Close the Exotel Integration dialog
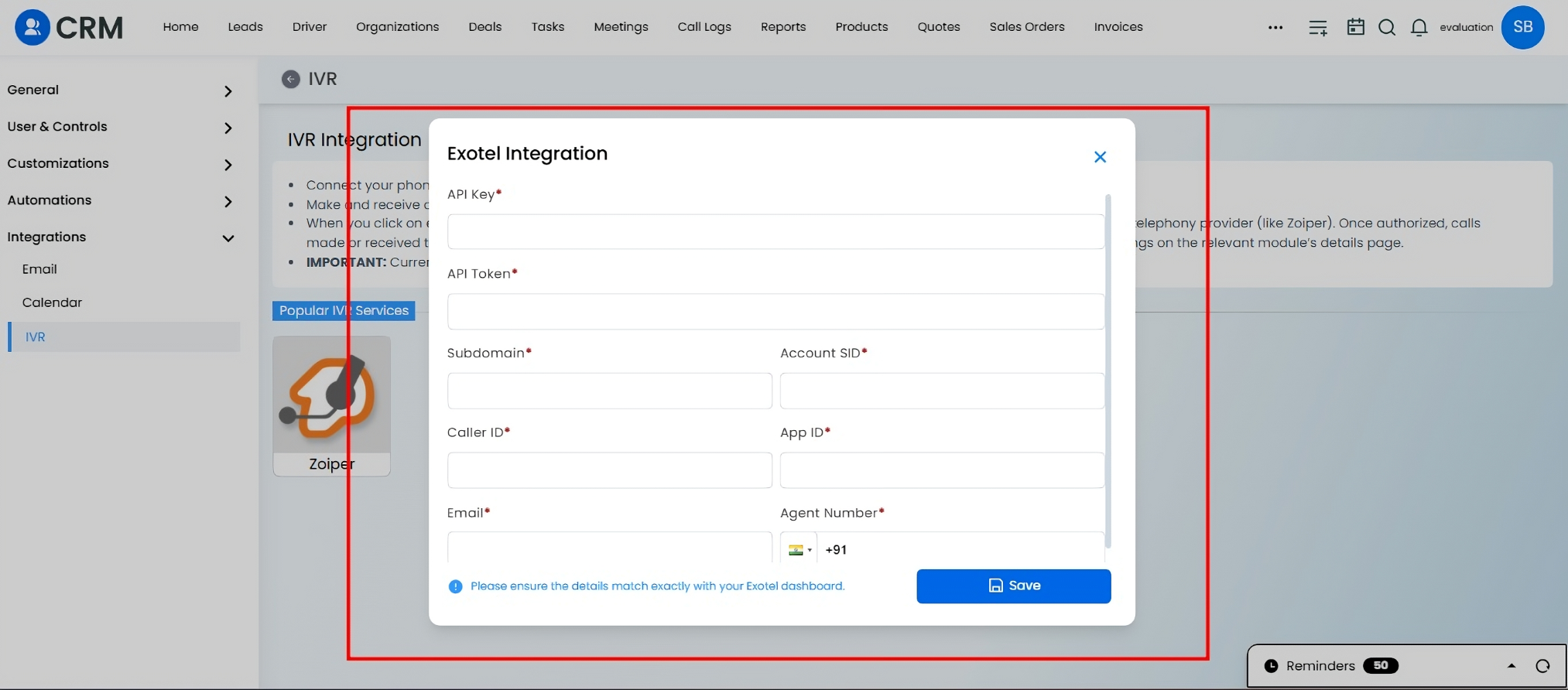 point(1100,157)
